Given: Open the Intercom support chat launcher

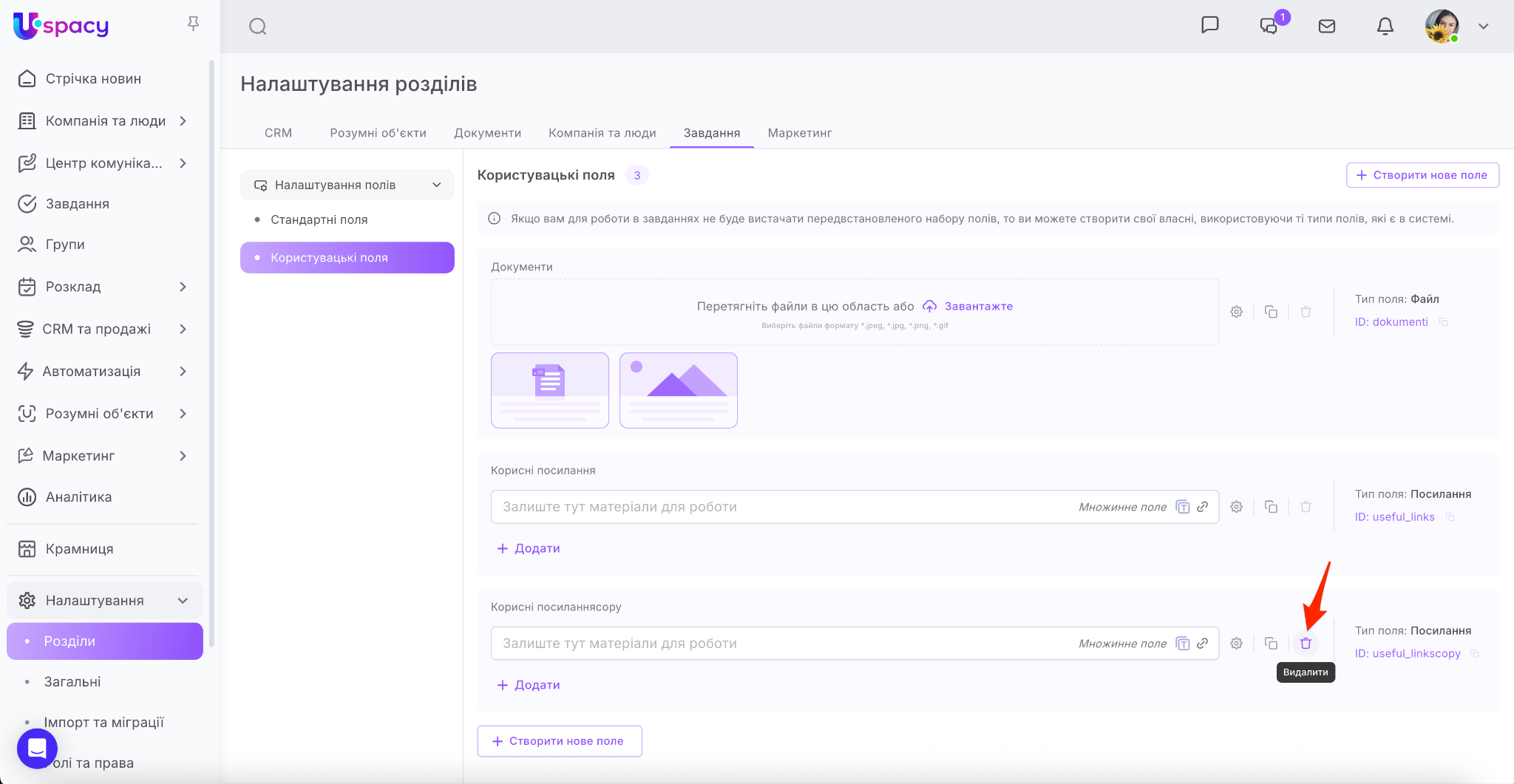Looking at the screenshot, I should tap(37, 748).
